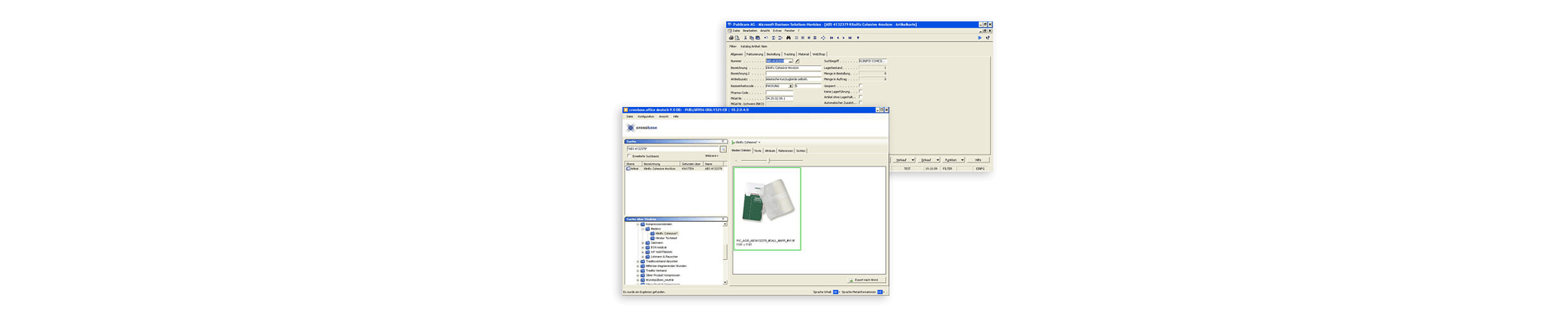This screenshot has height=317, width=1568.
Task: Switch to the Bestellung tab in Artikelkarte
Action: [x=773, y=54]
